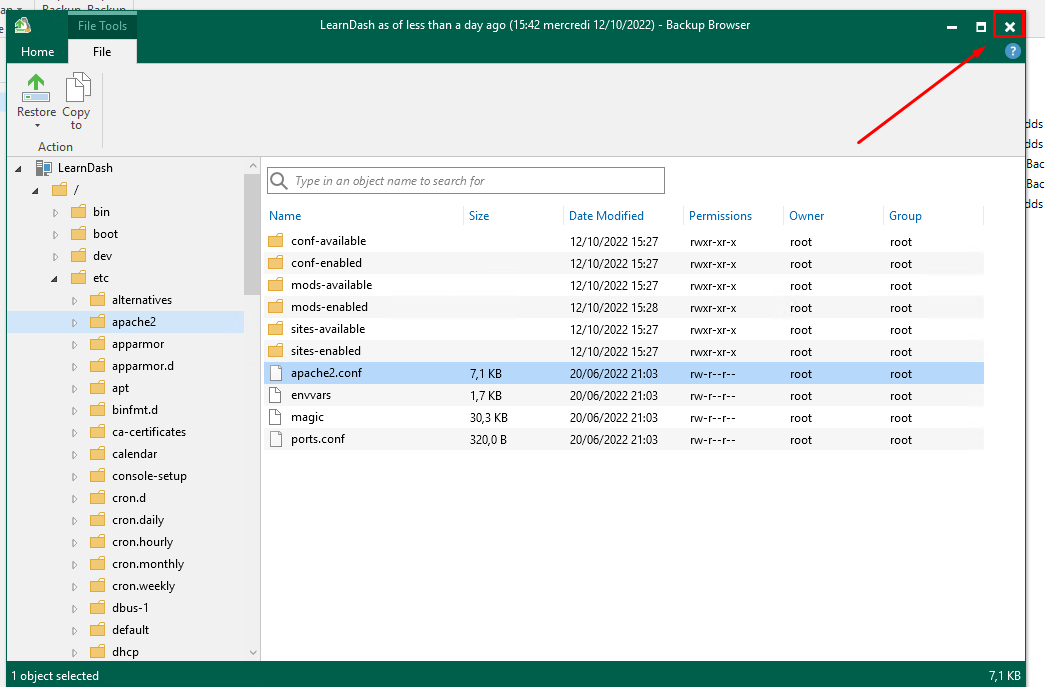Select the default tree item

pyautogui.click(x=131, y=630)
